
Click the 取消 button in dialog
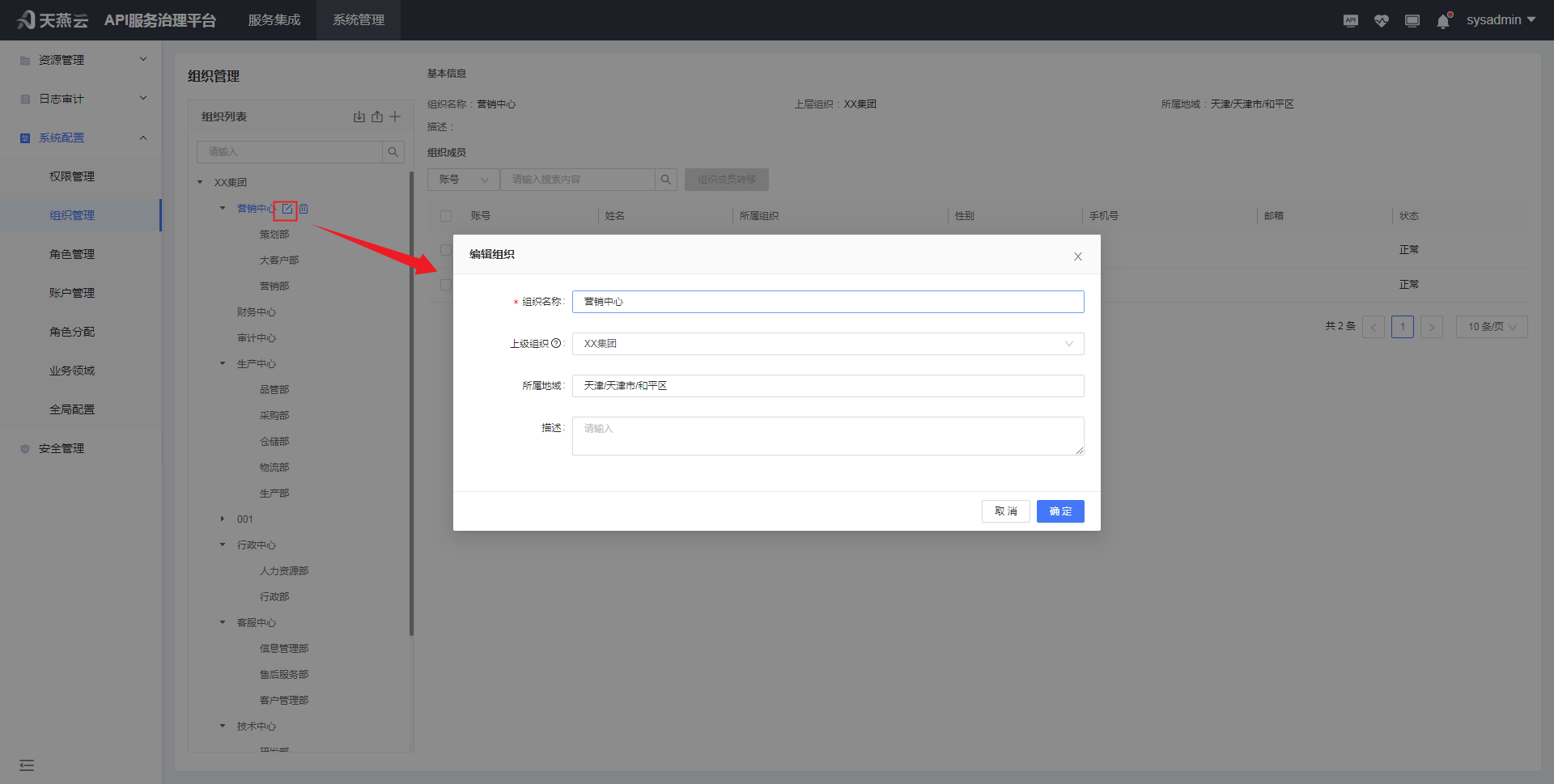click(1005, 511)
